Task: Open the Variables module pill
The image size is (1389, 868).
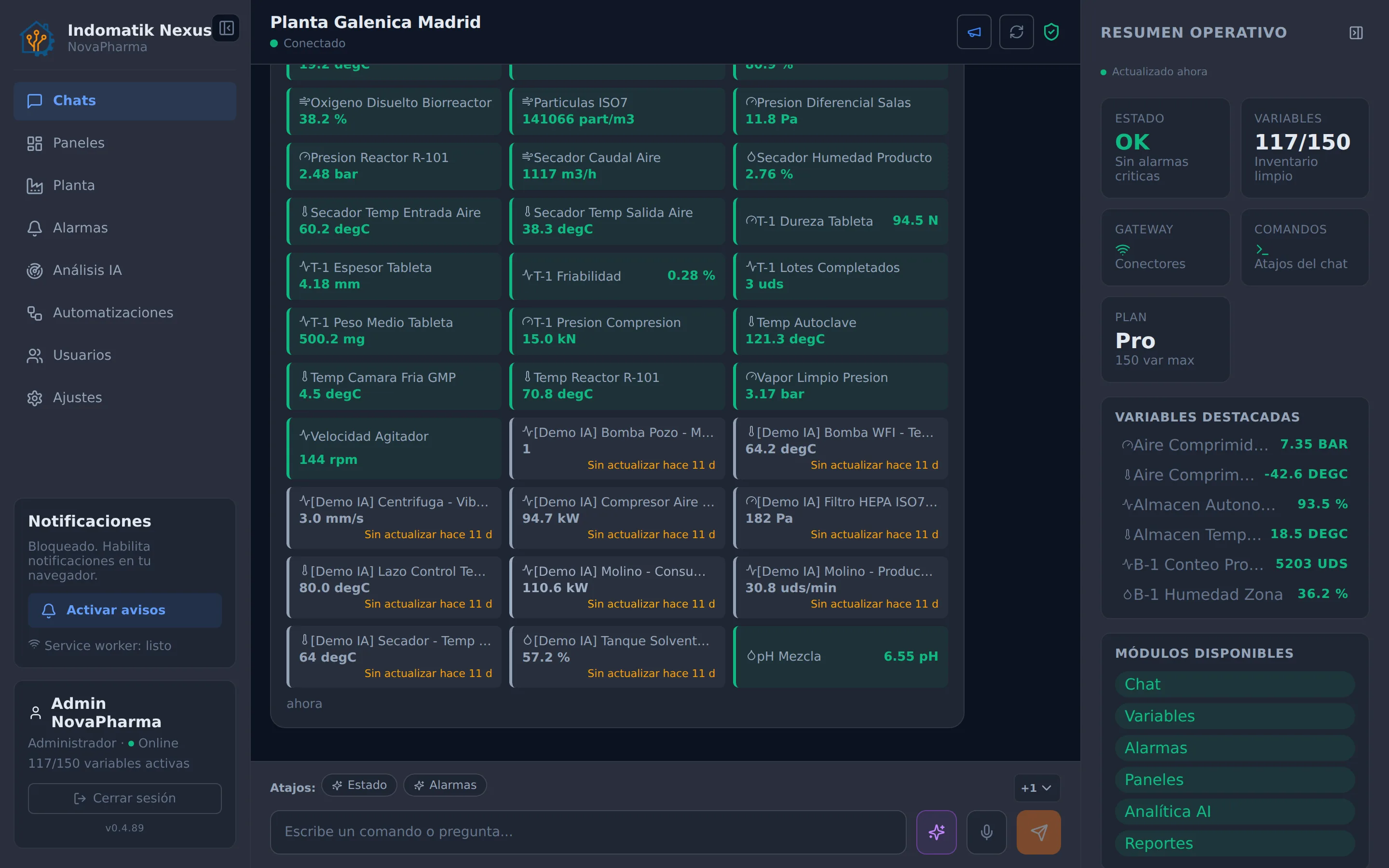Action: pyautogui.click(x=1235, y=717)
